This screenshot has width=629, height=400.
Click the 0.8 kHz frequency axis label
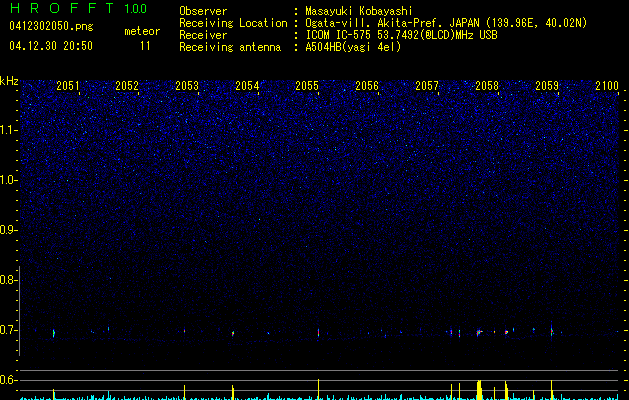pos(8,280)
